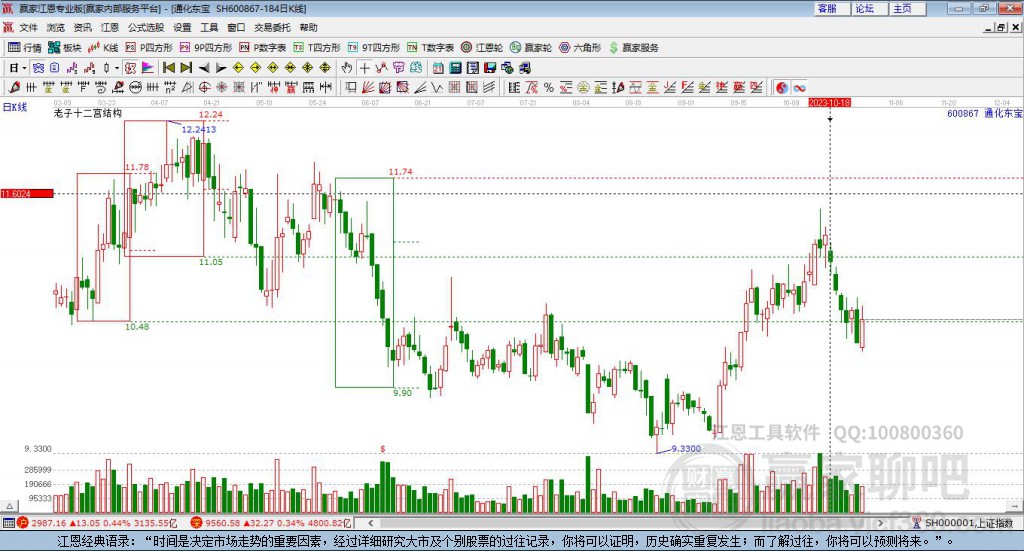This screenshot has height=551, width=1024.
Task: Click the scrollbar left arrow
Action: 371,523
